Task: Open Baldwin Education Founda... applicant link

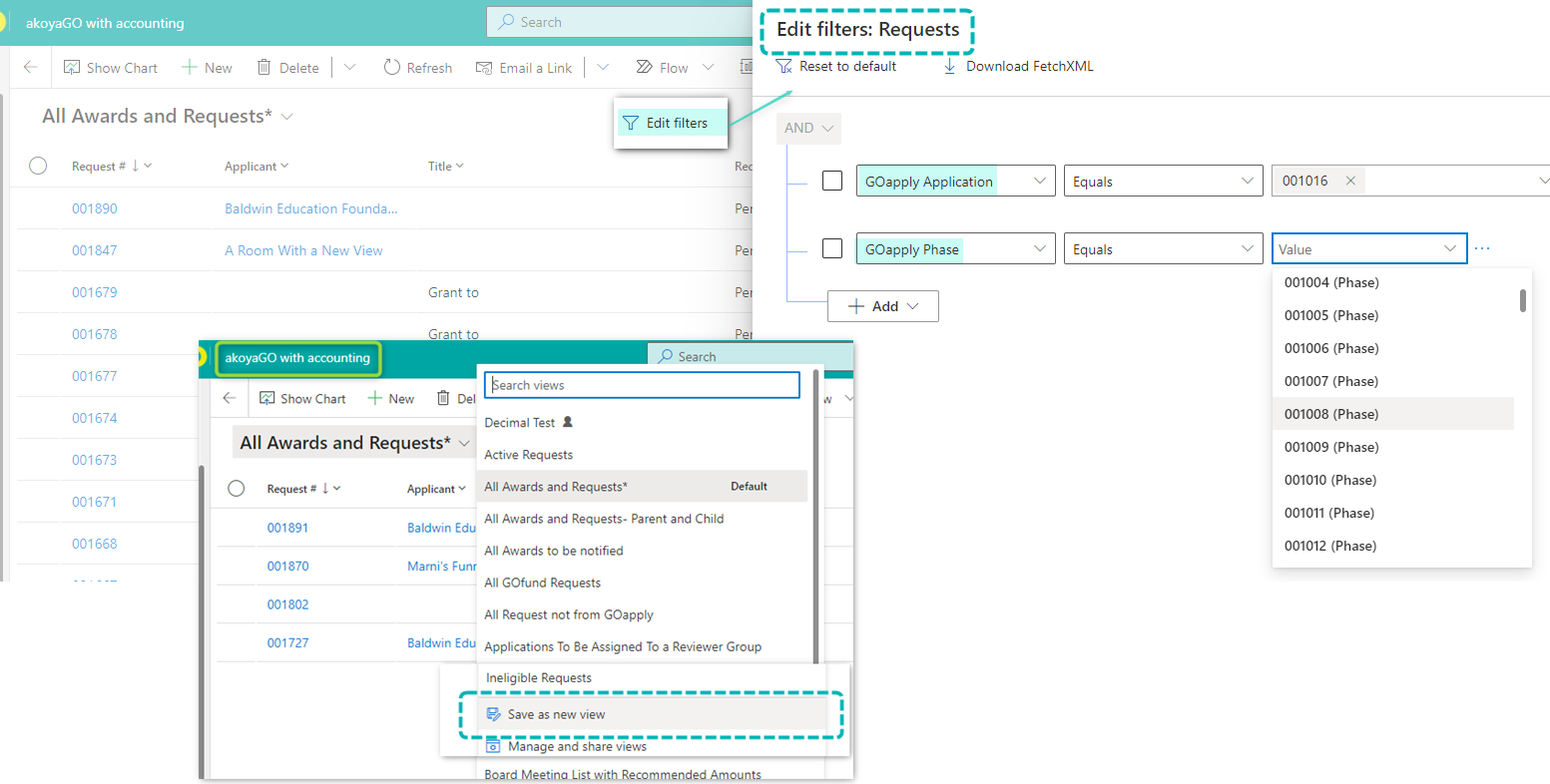Action: click(311, 208)
